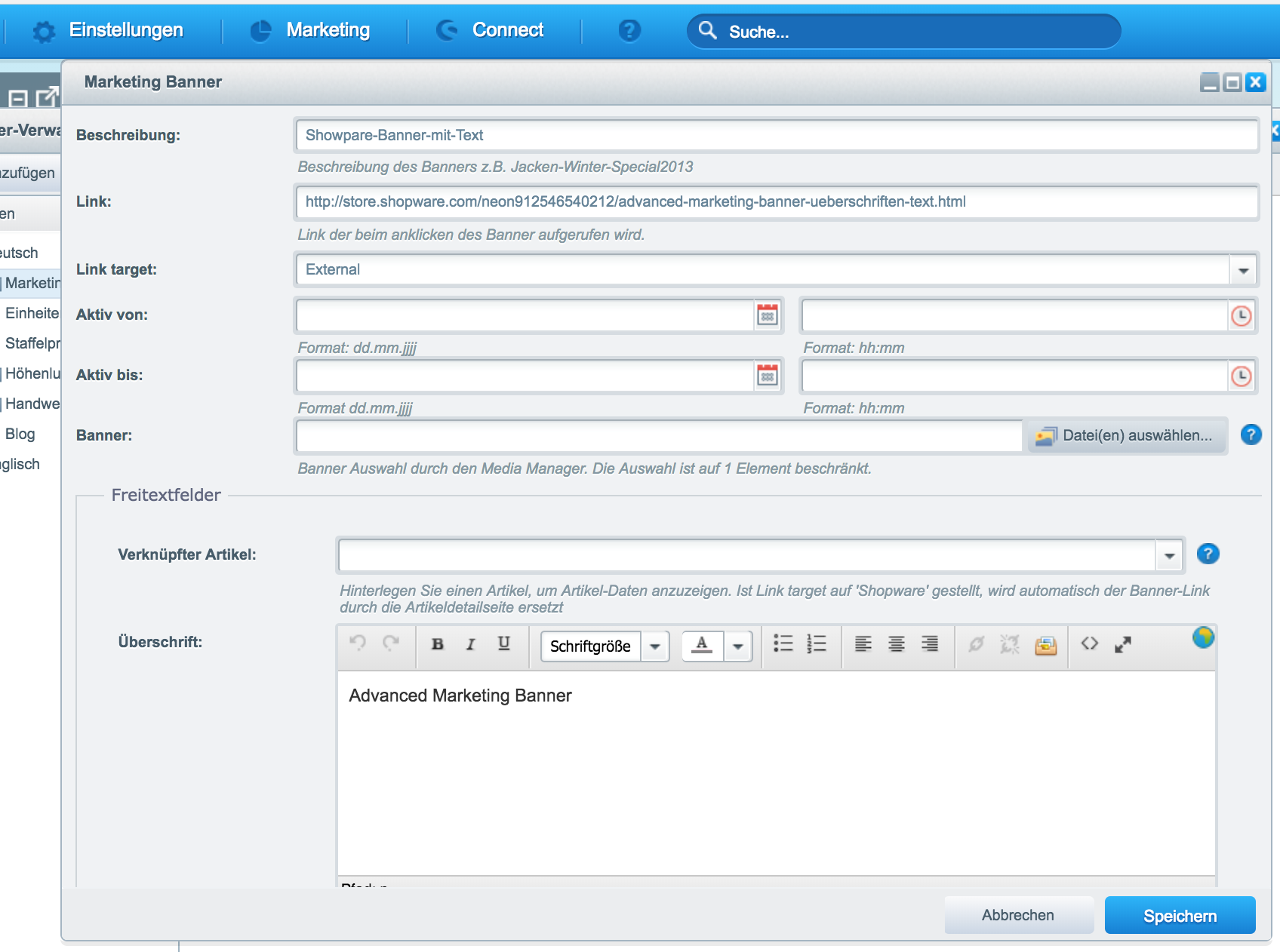Image resolution: width=1280 pixels, height=952 pixels.
Task: Align text right in editor
Action: point(930,643)
